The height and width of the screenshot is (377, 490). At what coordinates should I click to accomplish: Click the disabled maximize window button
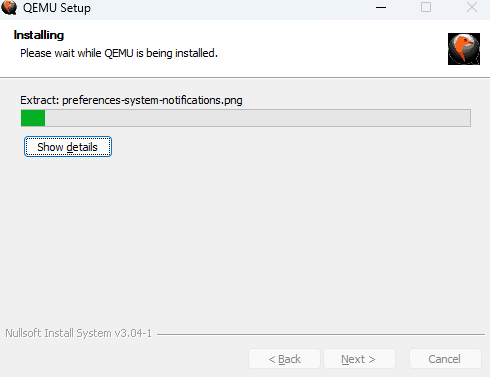(x=426, y=7)
